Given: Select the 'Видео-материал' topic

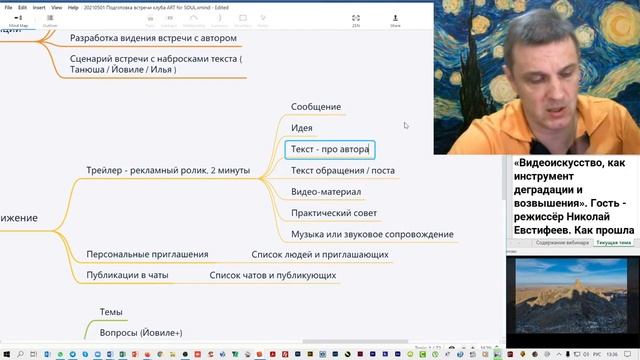Looking at the screenshot, I should pyautogui.click(x=326, y=192).
